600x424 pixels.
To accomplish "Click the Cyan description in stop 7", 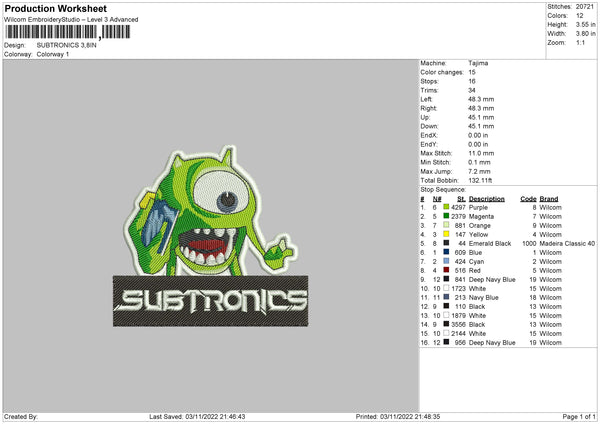I will (x=476, y=261).
